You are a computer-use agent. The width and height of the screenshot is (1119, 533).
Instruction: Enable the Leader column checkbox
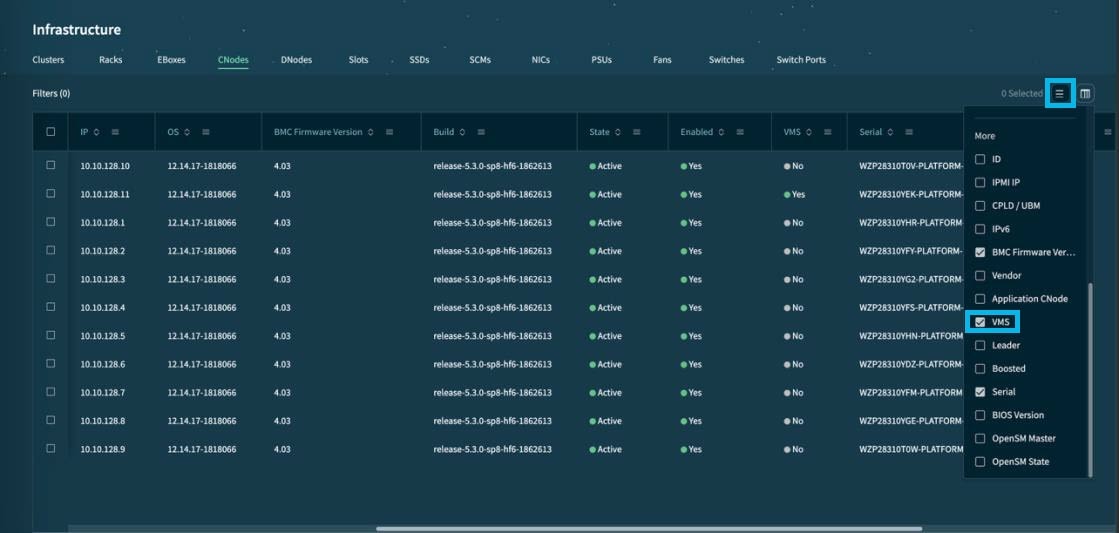980,345
